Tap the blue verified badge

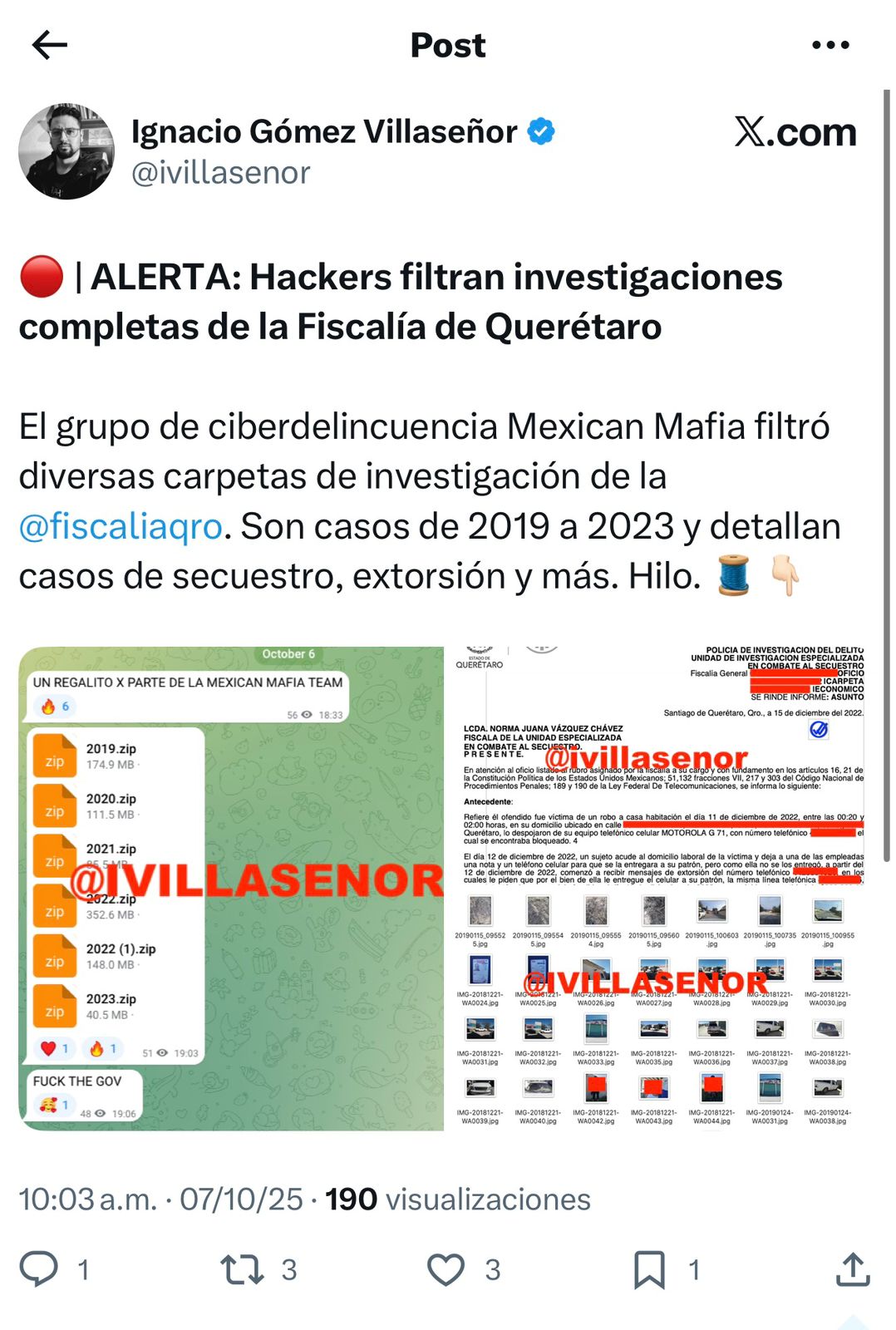pyautogui.click(x=542, y=131)
